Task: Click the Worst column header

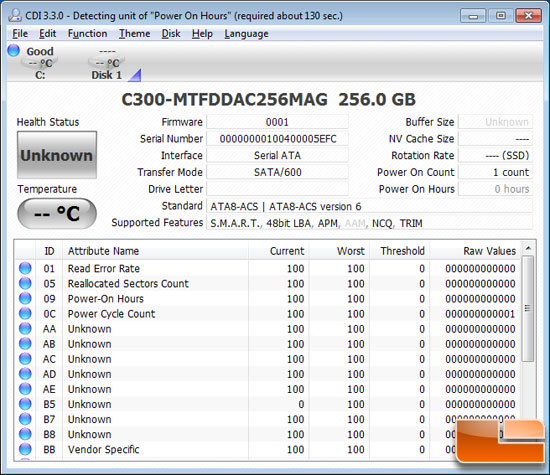Action: pyautogui.click(x=339, y=251)
